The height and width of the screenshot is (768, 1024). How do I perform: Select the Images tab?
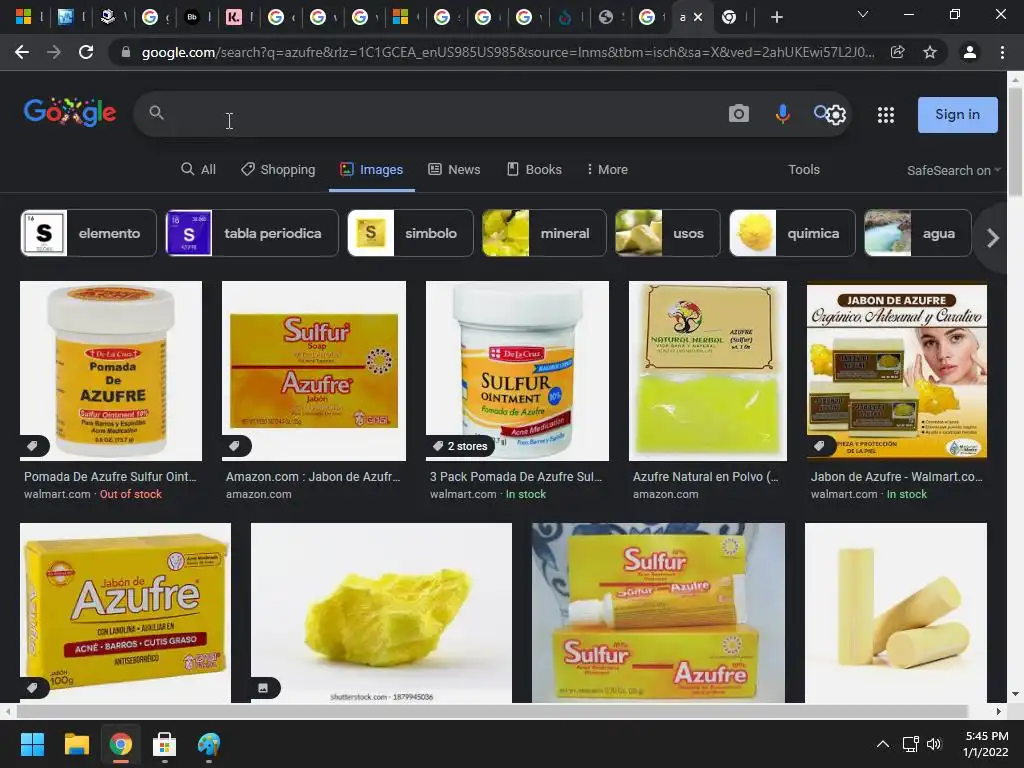pos(371,169)
